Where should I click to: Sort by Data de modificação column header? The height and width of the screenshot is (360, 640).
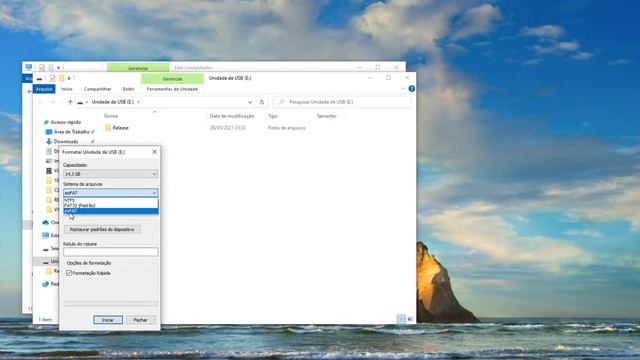(232, 116)
